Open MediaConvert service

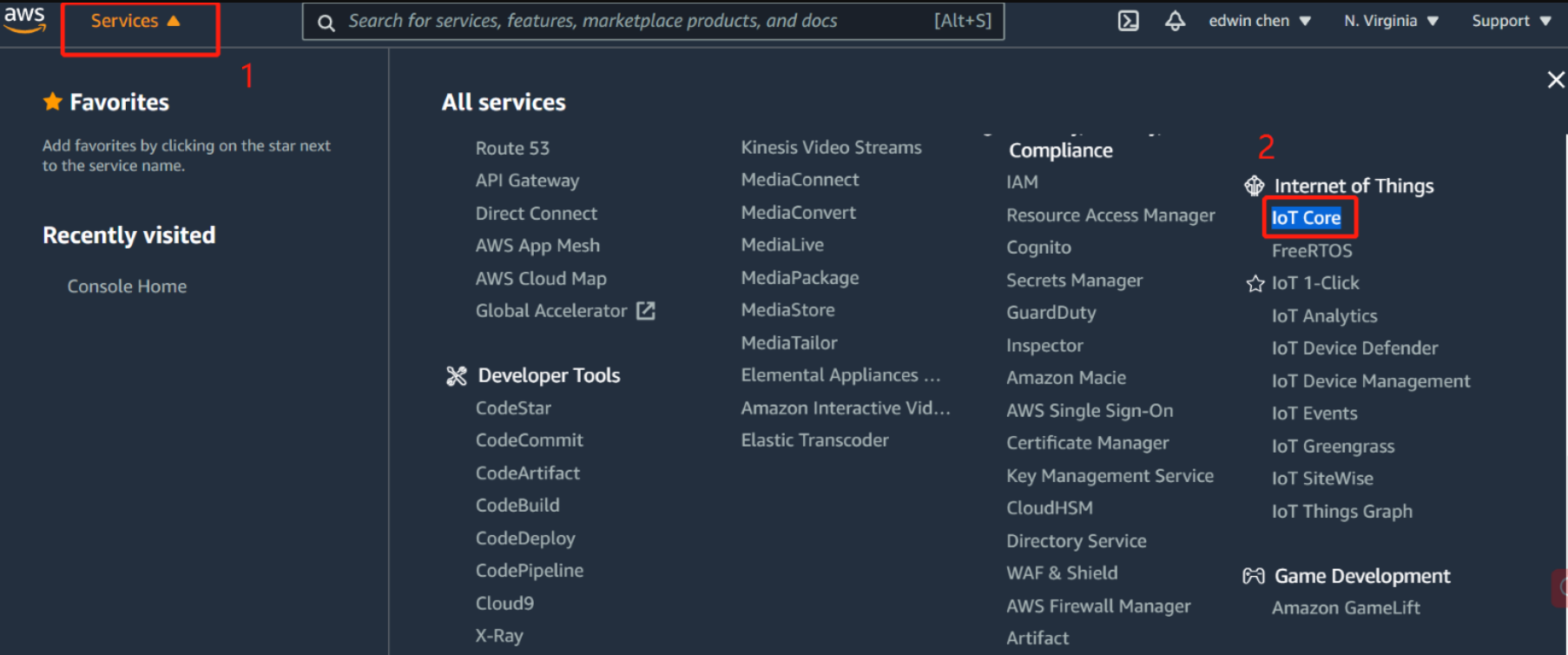[798, 213]
